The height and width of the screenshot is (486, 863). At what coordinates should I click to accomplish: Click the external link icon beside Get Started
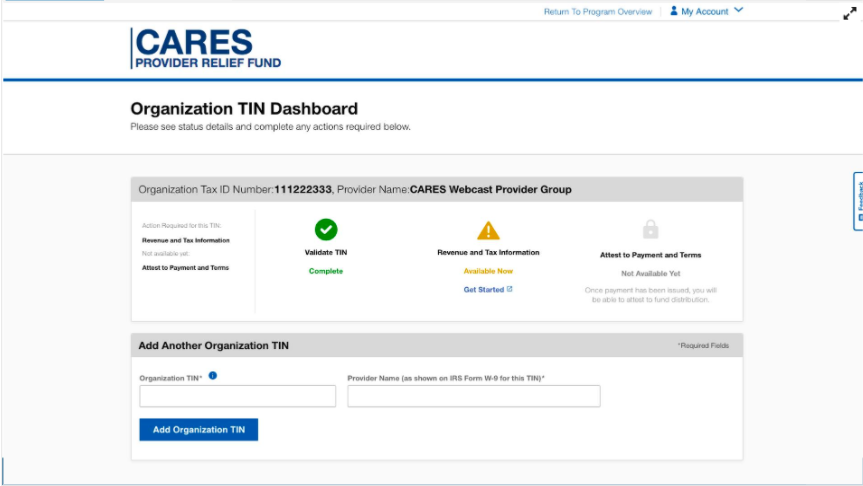point(510,289)
